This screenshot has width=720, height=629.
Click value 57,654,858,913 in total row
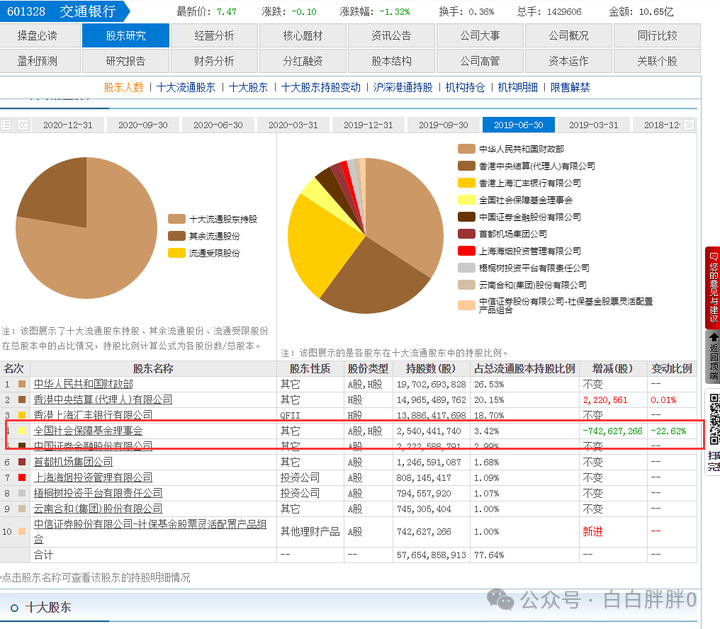(431, 555)
